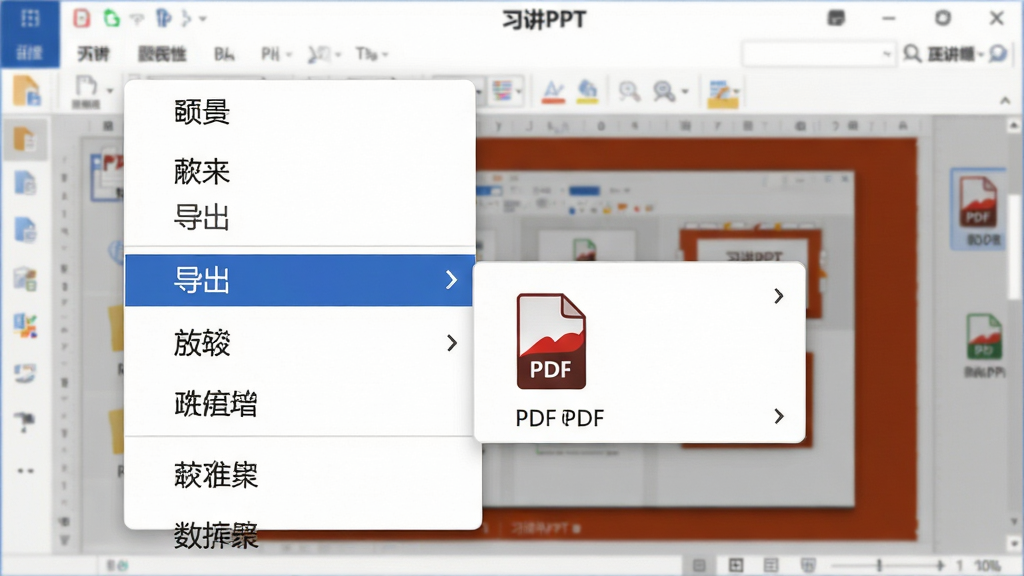Switch to the first status bar view
Image resolution: width=1024 pixels, height=576 pixels.
pyautogui.click(x=699, y=565)
